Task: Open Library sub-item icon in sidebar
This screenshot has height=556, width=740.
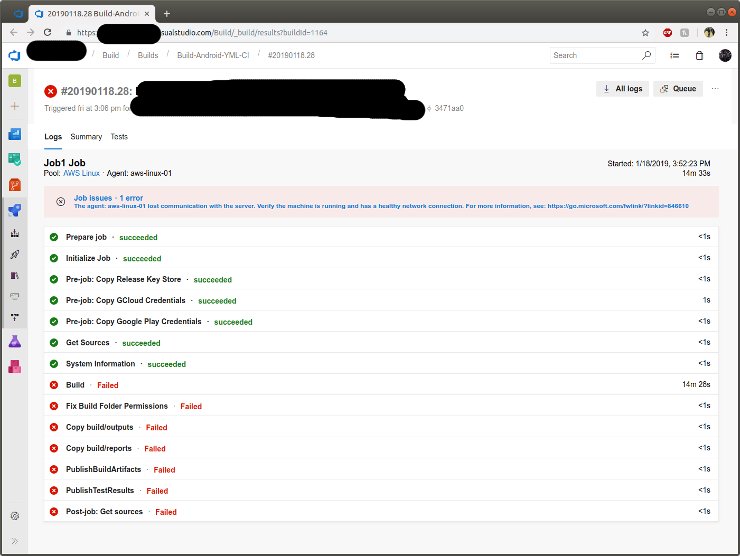Action: [x=15, y=276]
